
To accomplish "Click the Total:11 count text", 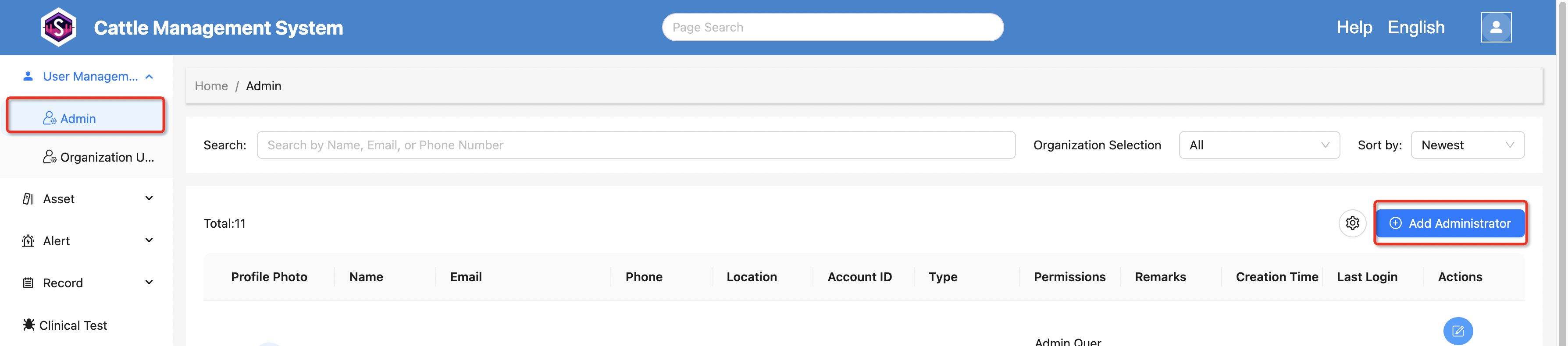I will pos(224,223).
